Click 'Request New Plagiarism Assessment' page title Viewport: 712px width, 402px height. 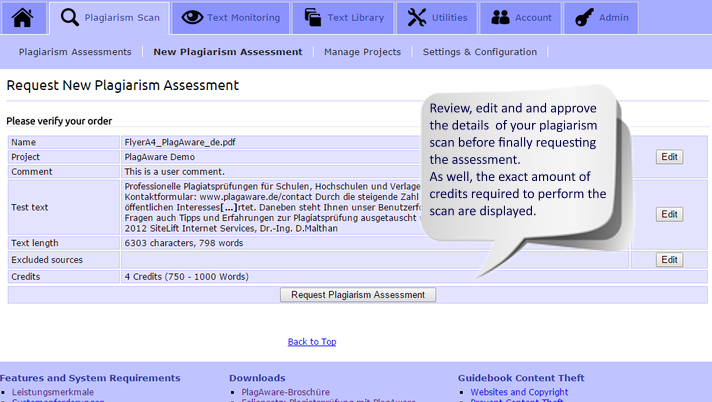pyautogui.click(x=123, y=85)
